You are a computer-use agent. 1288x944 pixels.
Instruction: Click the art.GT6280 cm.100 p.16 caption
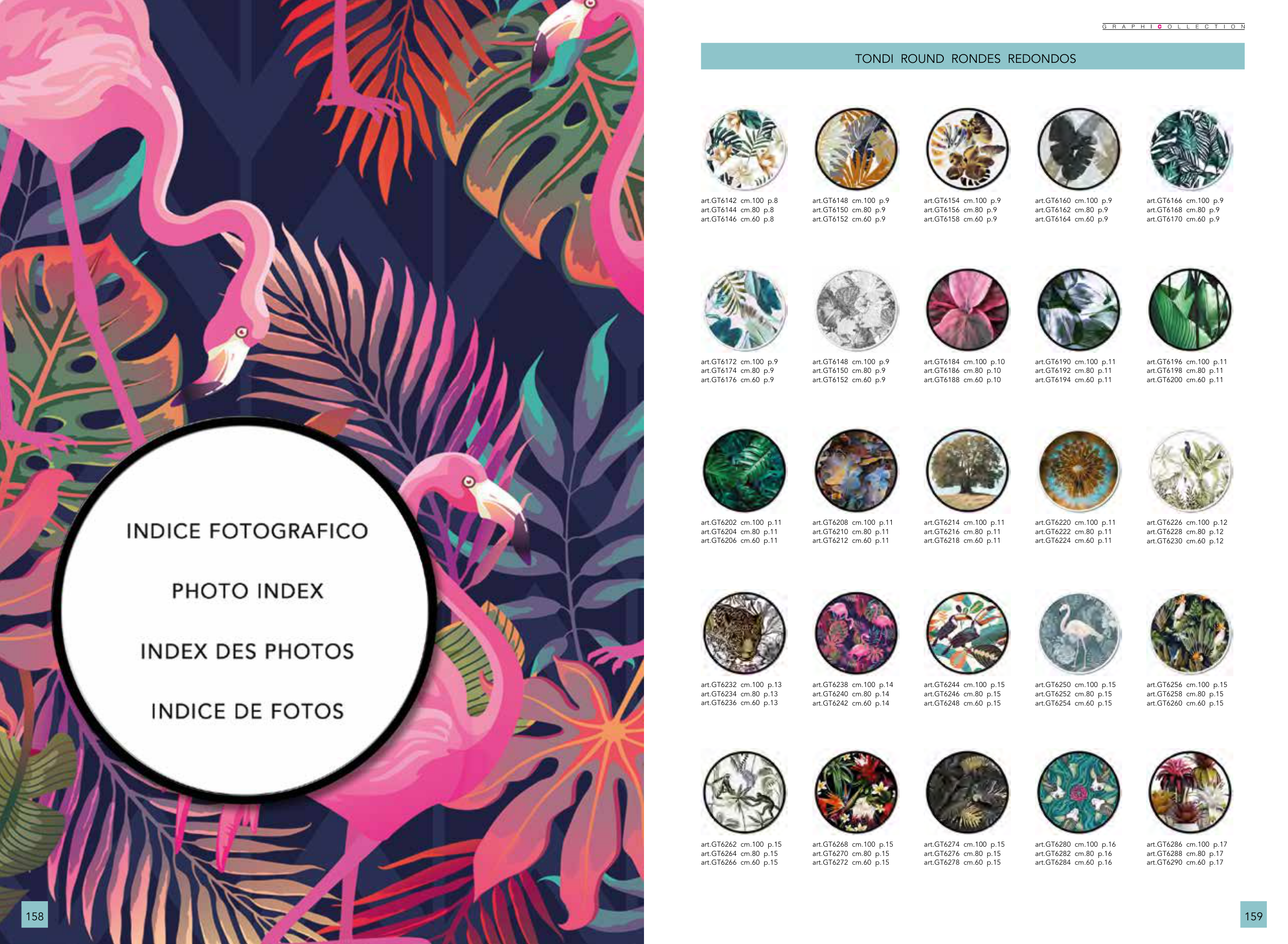[1075, 845]
